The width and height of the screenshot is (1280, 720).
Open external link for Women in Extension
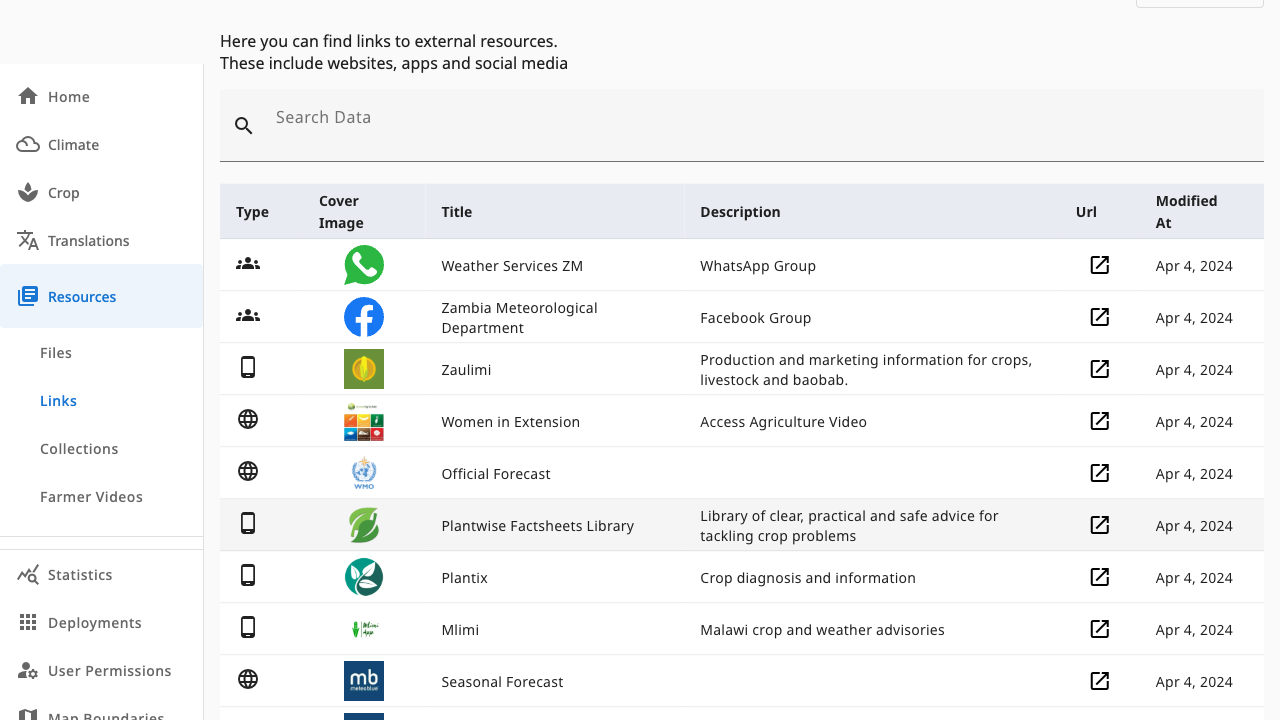point(1099,421)
